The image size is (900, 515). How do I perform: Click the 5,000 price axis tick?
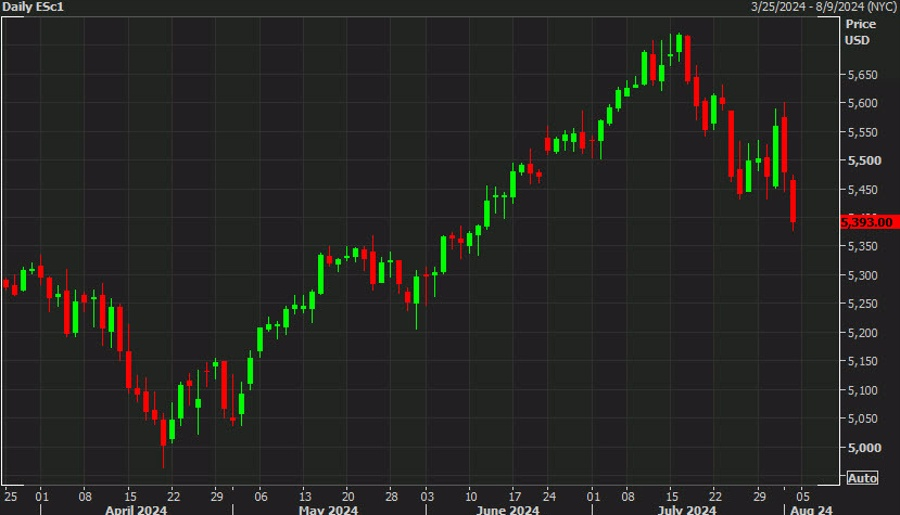(864, 448)
